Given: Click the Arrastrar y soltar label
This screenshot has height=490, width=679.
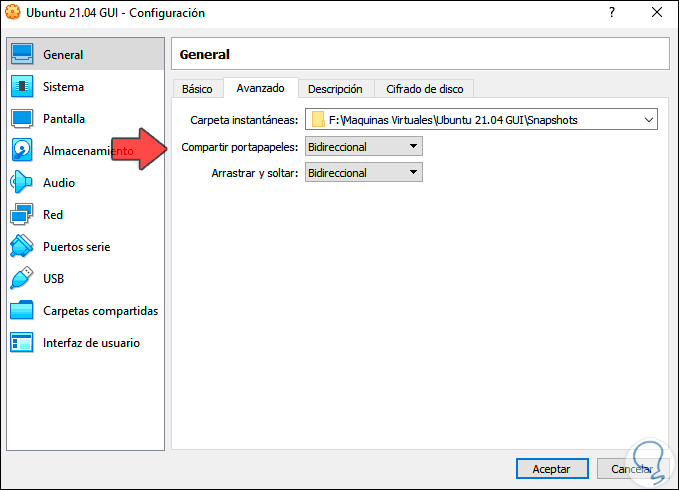Looking at the screenshot, I should click(255, 173).
